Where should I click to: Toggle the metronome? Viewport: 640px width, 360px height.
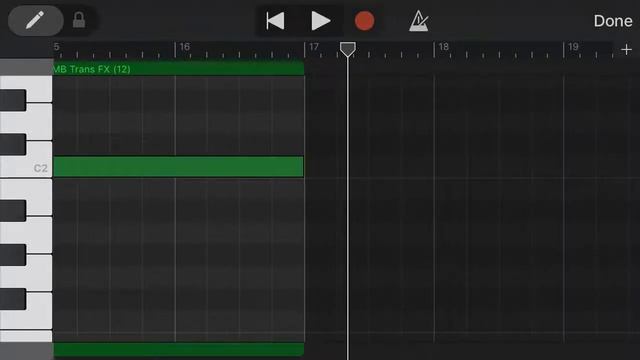click(419, 21)
